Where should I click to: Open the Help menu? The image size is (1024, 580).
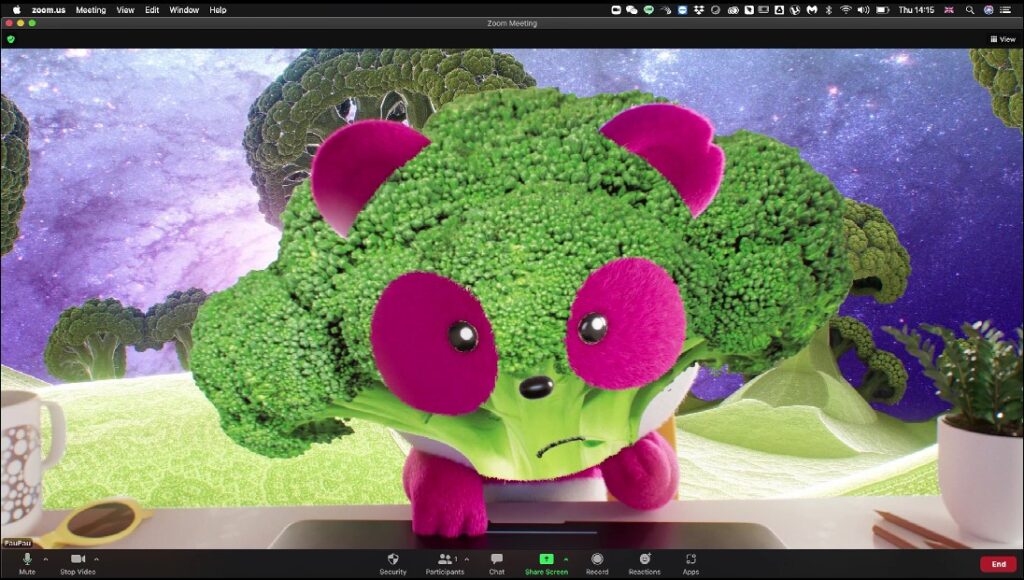pyautogui.click(x=217, y=10)
